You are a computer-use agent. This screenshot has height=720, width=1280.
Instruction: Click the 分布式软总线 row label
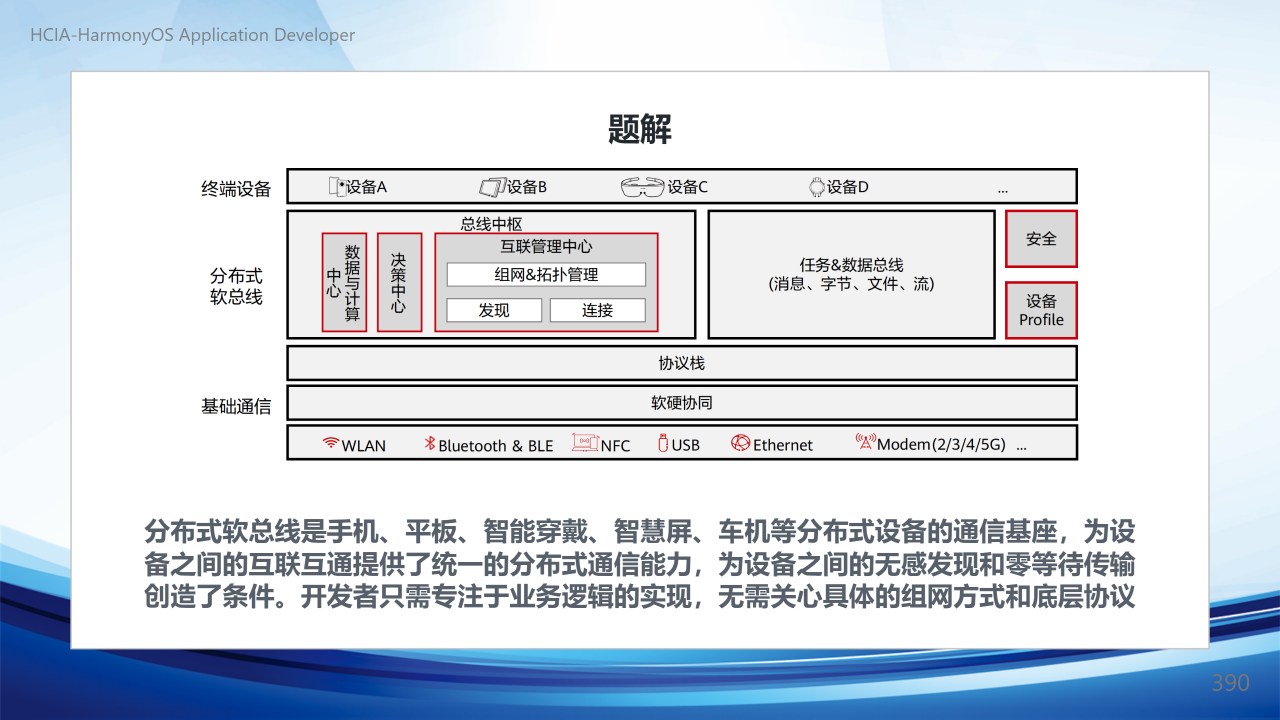[x=236, y=286]
